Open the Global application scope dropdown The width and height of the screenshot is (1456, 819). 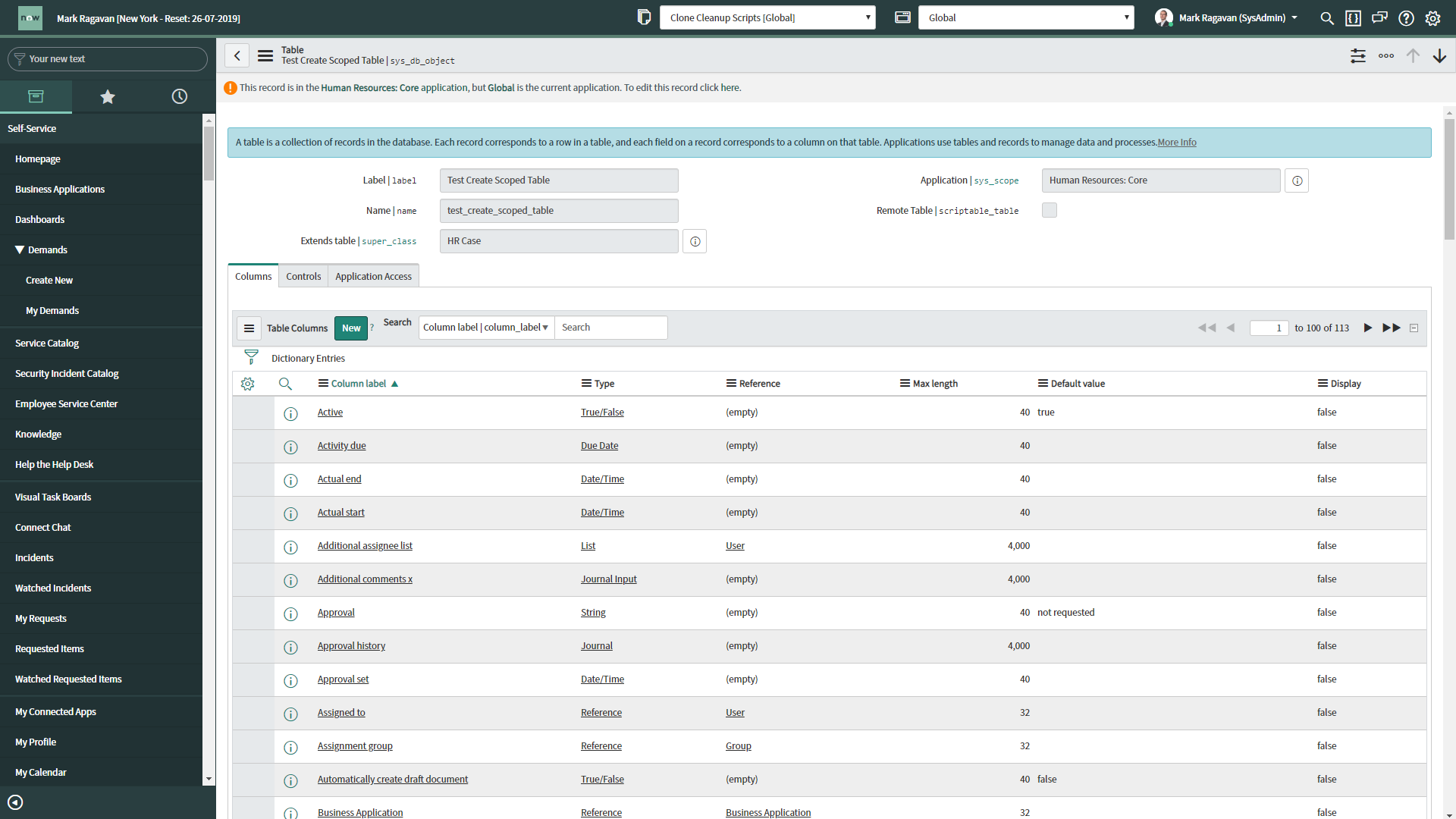[x=1026, y=17]
